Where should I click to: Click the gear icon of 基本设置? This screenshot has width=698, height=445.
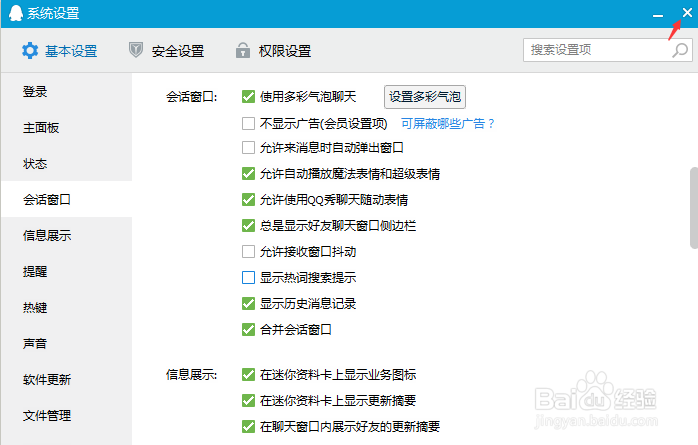(30, 50)
